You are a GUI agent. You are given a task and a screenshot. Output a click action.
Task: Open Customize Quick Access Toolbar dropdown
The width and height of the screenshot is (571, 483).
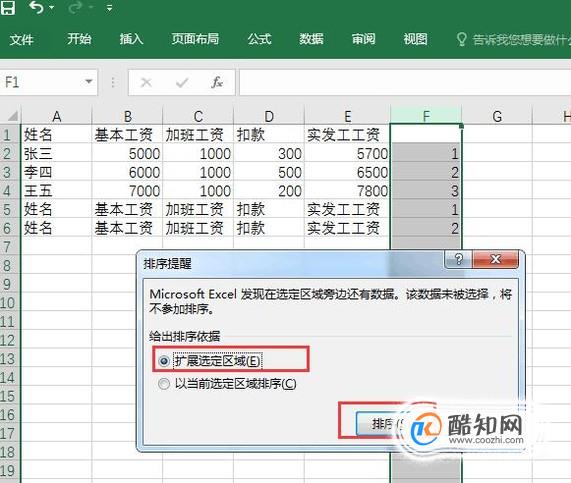pyautogui.click(x=109, y=8)
